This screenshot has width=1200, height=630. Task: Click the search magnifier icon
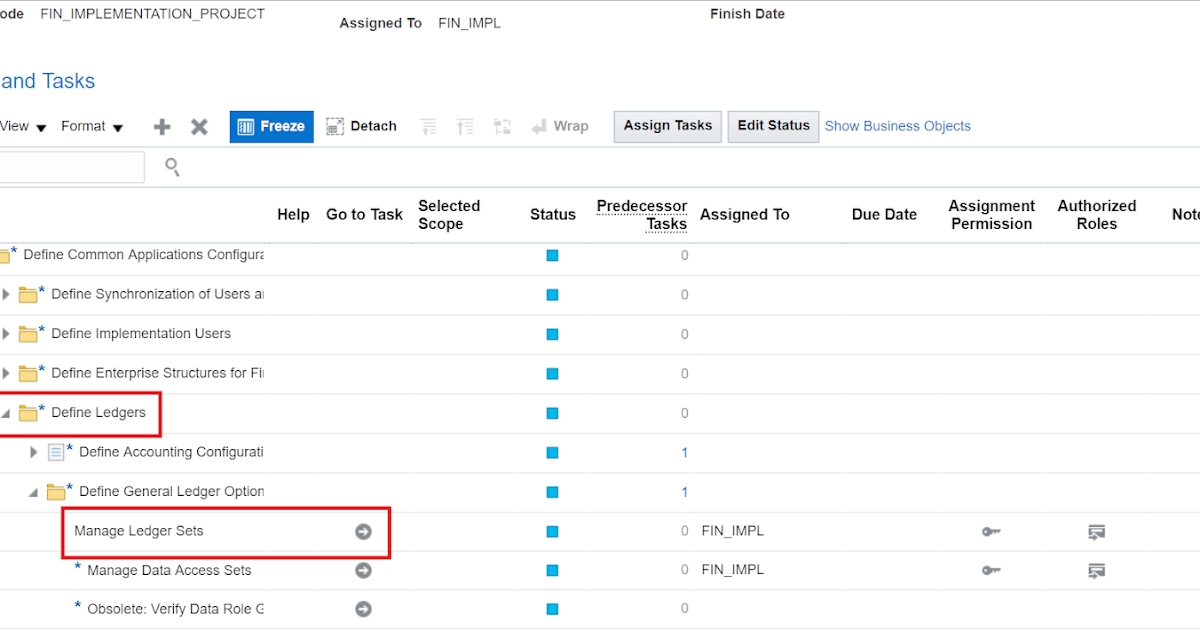(172, 167)
